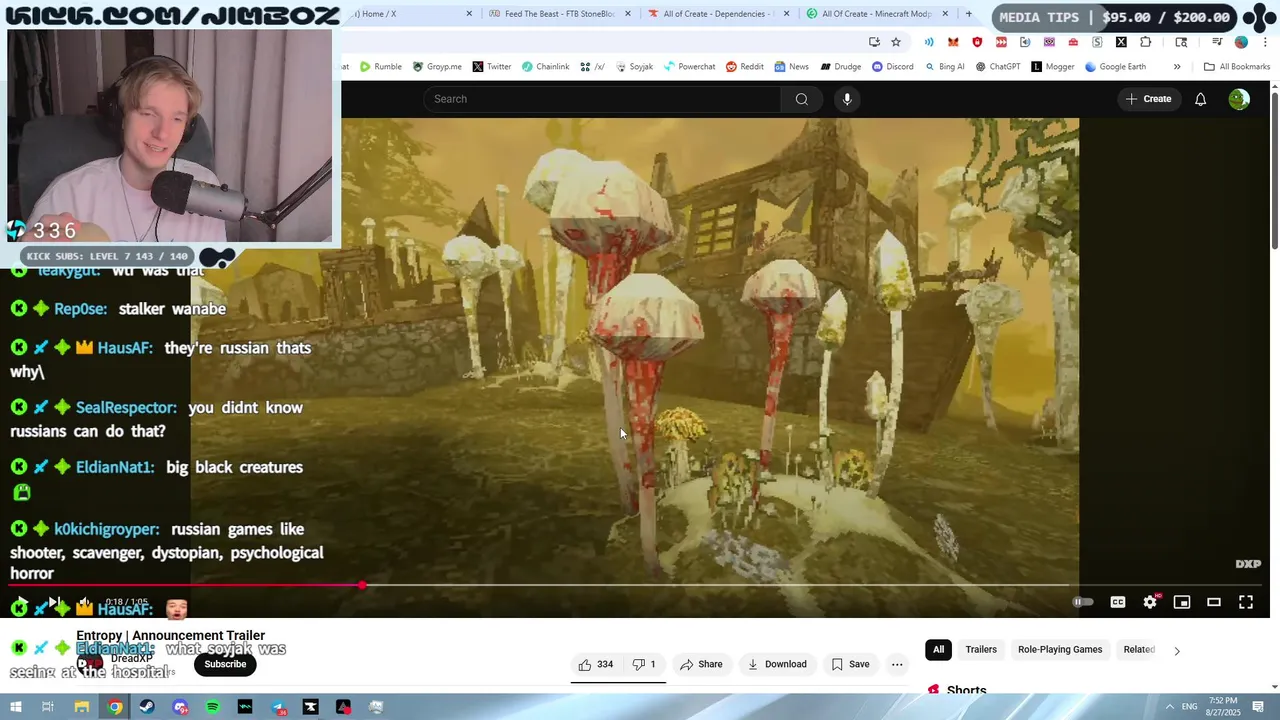Open Reddit bookmark
Image resolution: width=1280 pixels, height=720 pixels.
[744, 67]
